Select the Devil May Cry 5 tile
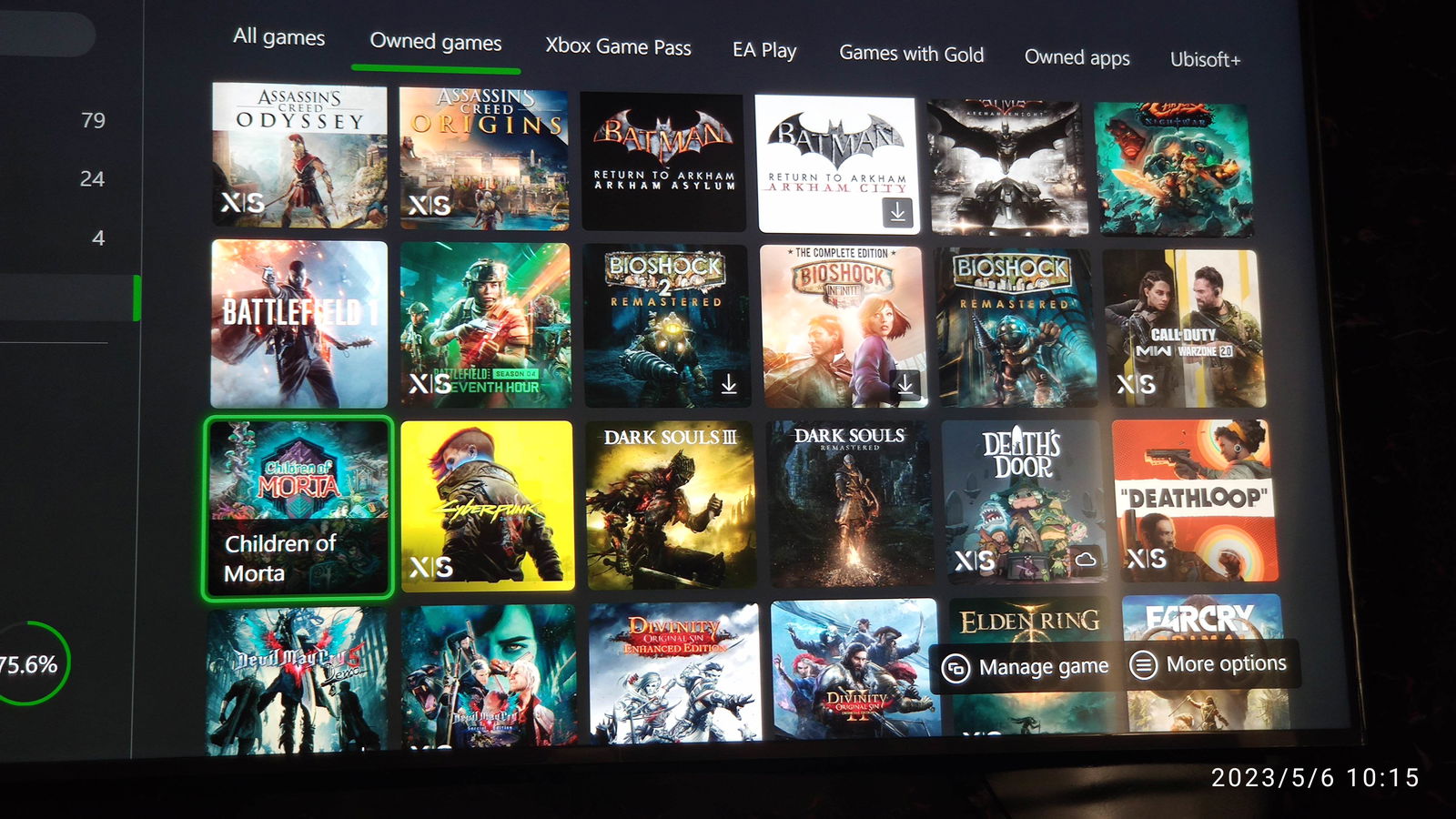 click(x=298, y=681)
